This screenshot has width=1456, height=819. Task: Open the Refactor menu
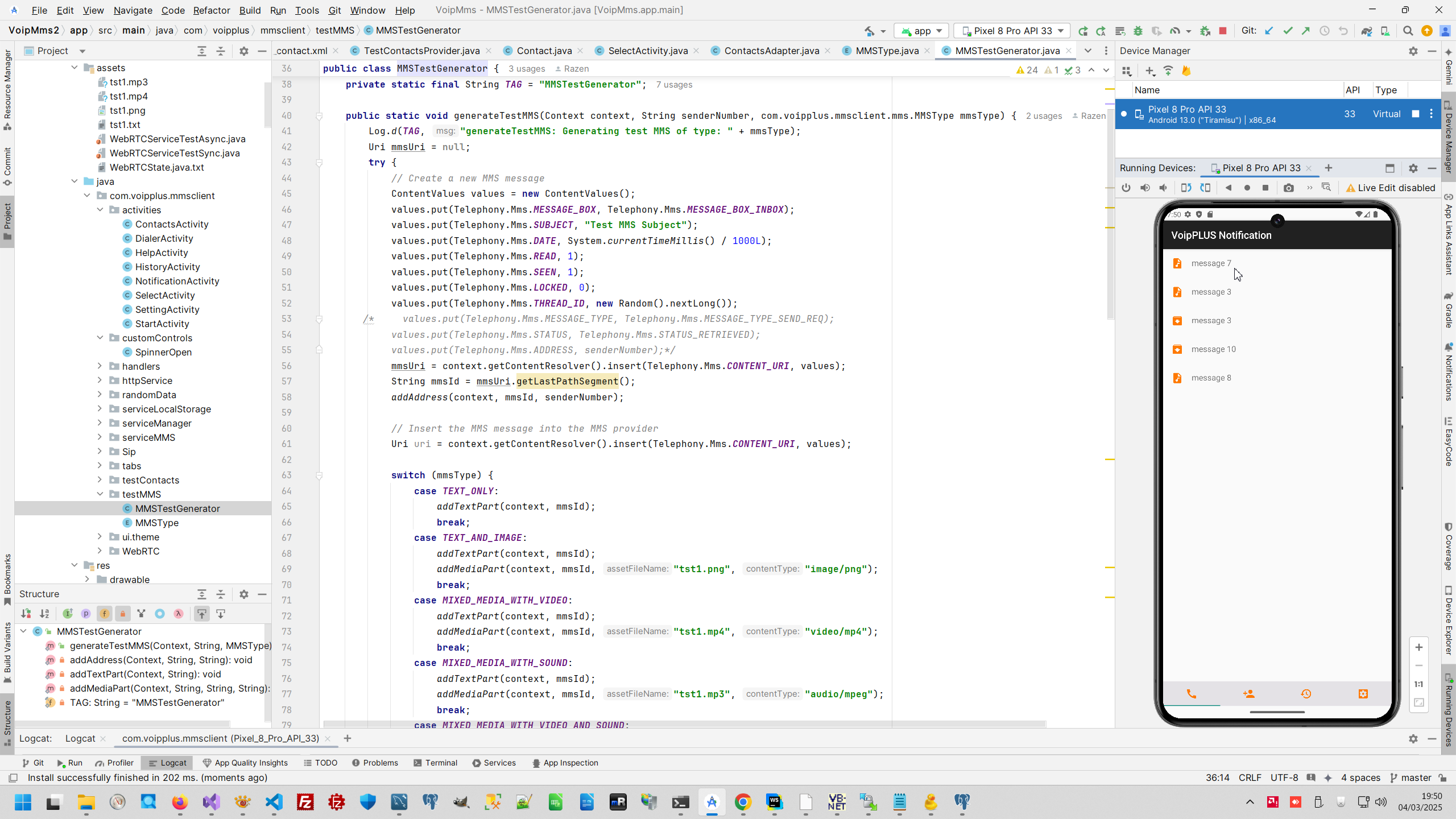(211, 10)
